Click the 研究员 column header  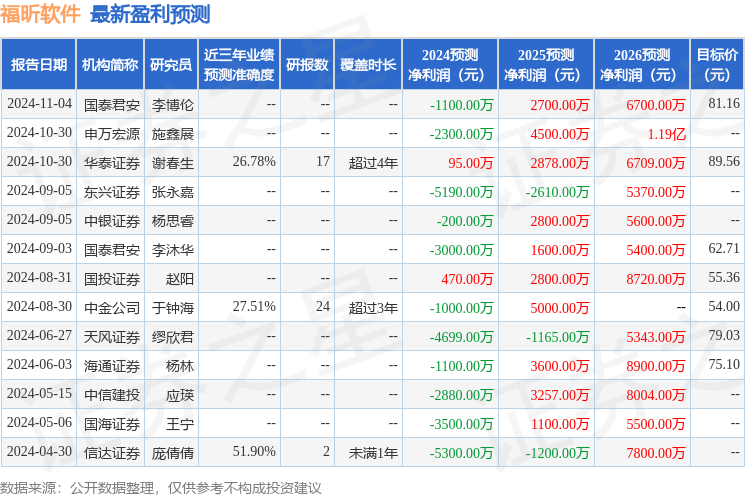(x=171, y=65)
